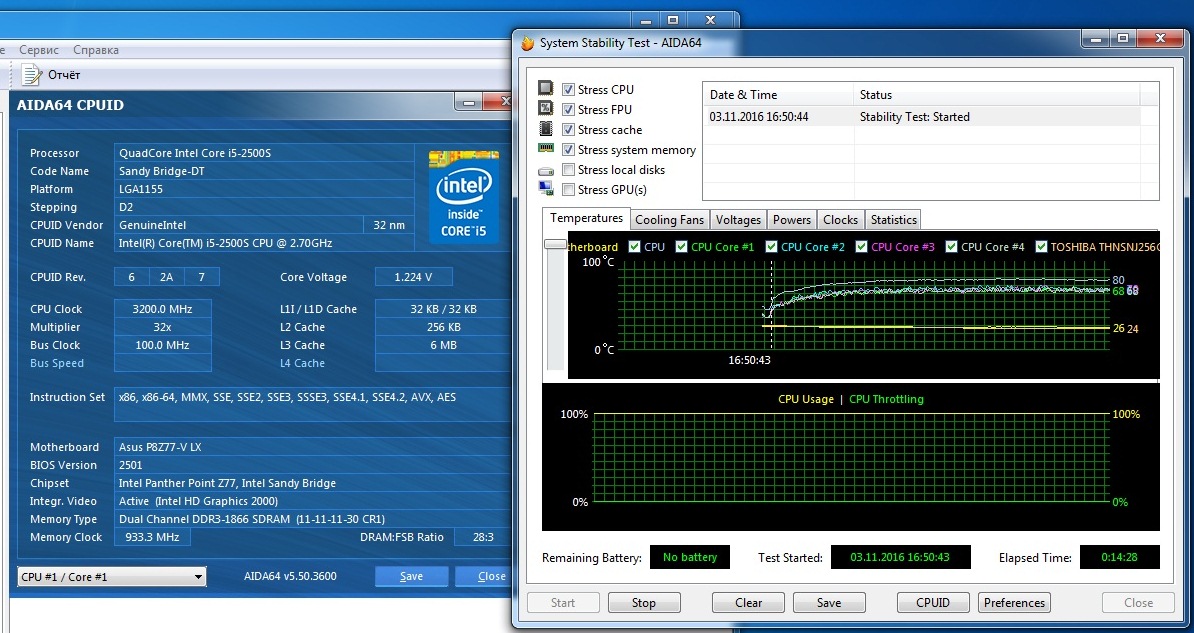Uncheck the Stress CPU checkbox
Viewport: 1194px width, 633px height.
[568, 90]
